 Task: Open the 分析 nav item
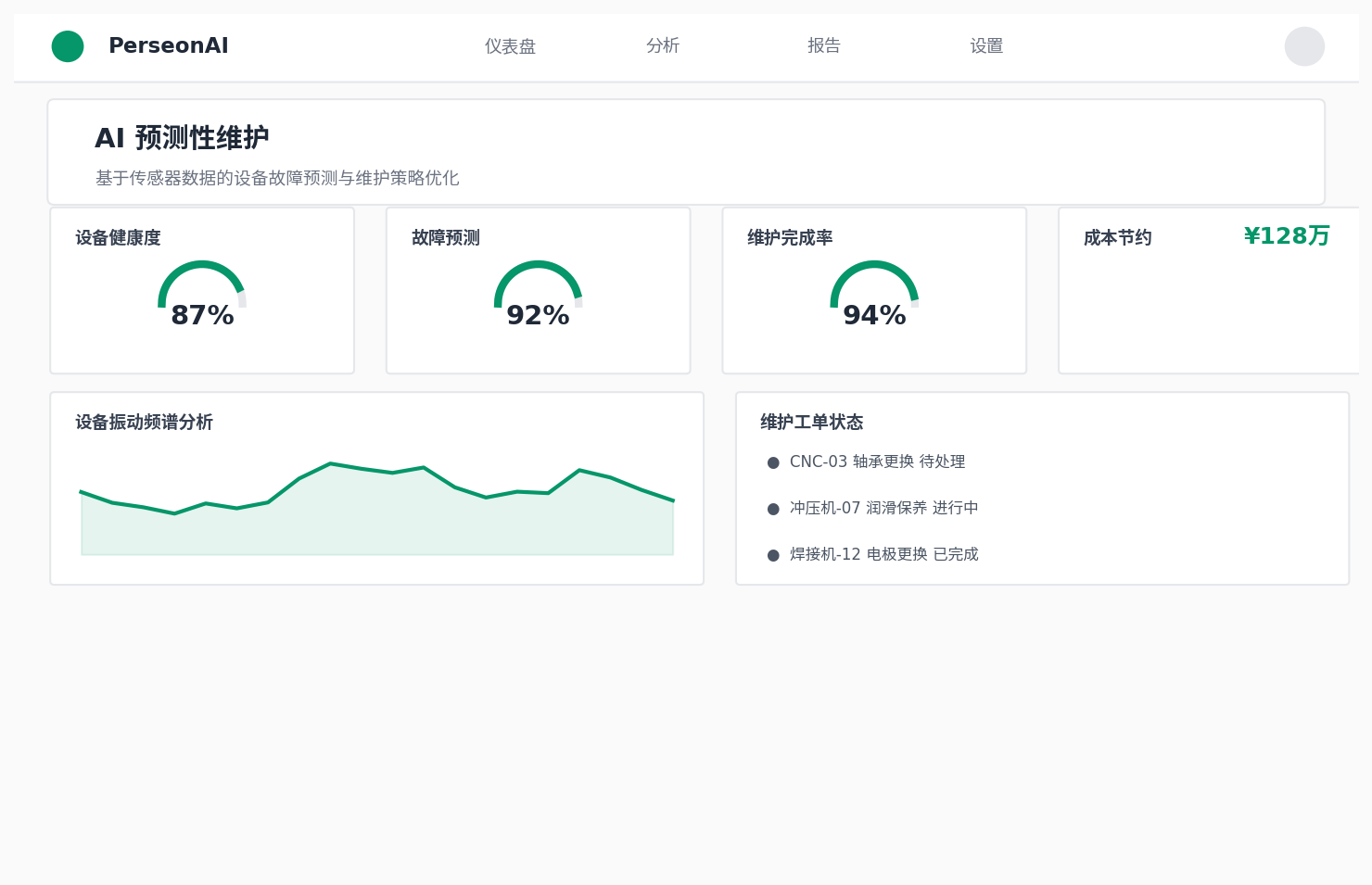[x=663, y=45]
